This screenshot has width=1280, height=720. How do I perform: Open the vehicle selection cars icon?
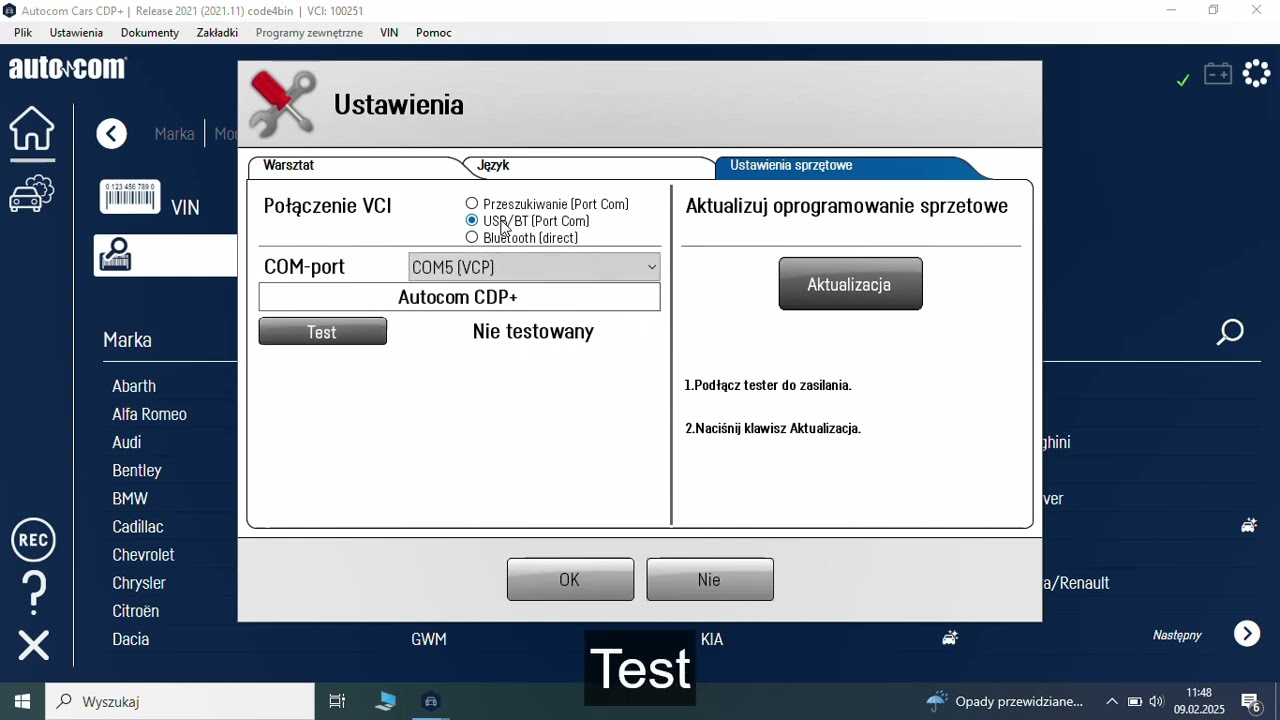[32, 194]
